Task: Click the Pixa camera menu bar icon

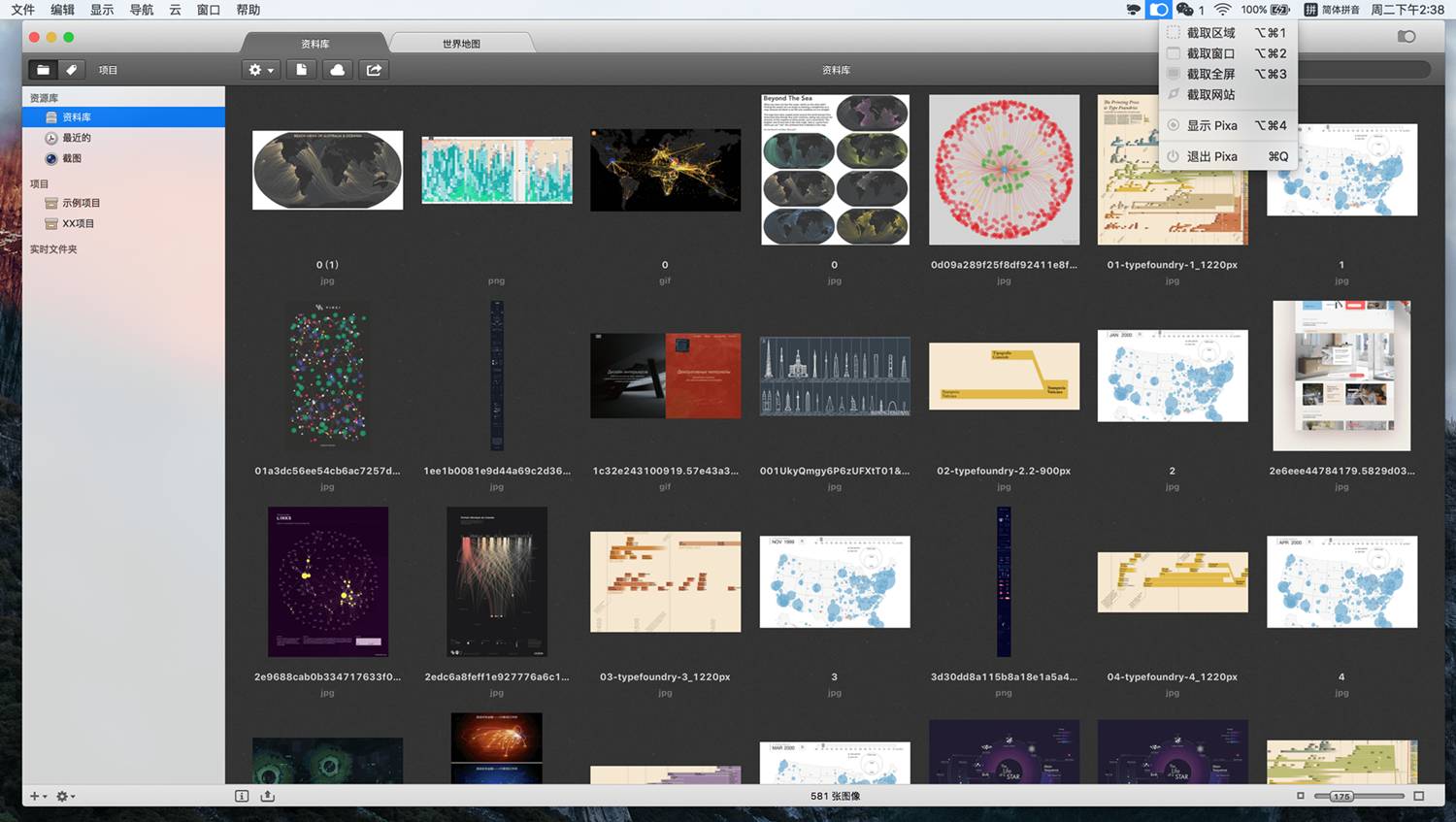Action: 1159,10
